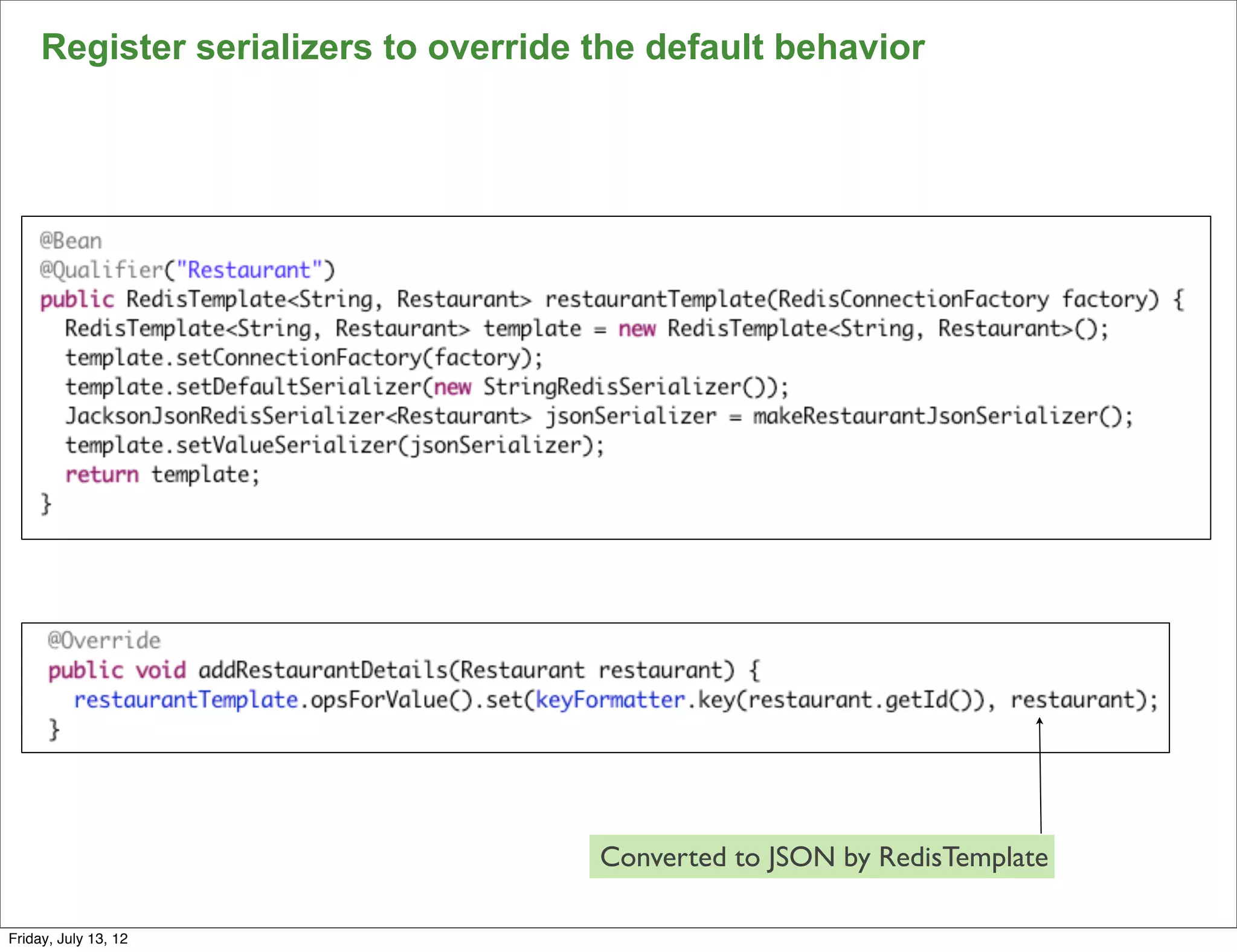Screen dimensions: 1237x952
Task: Click the @Override annotation
Action: pos(104,640)
